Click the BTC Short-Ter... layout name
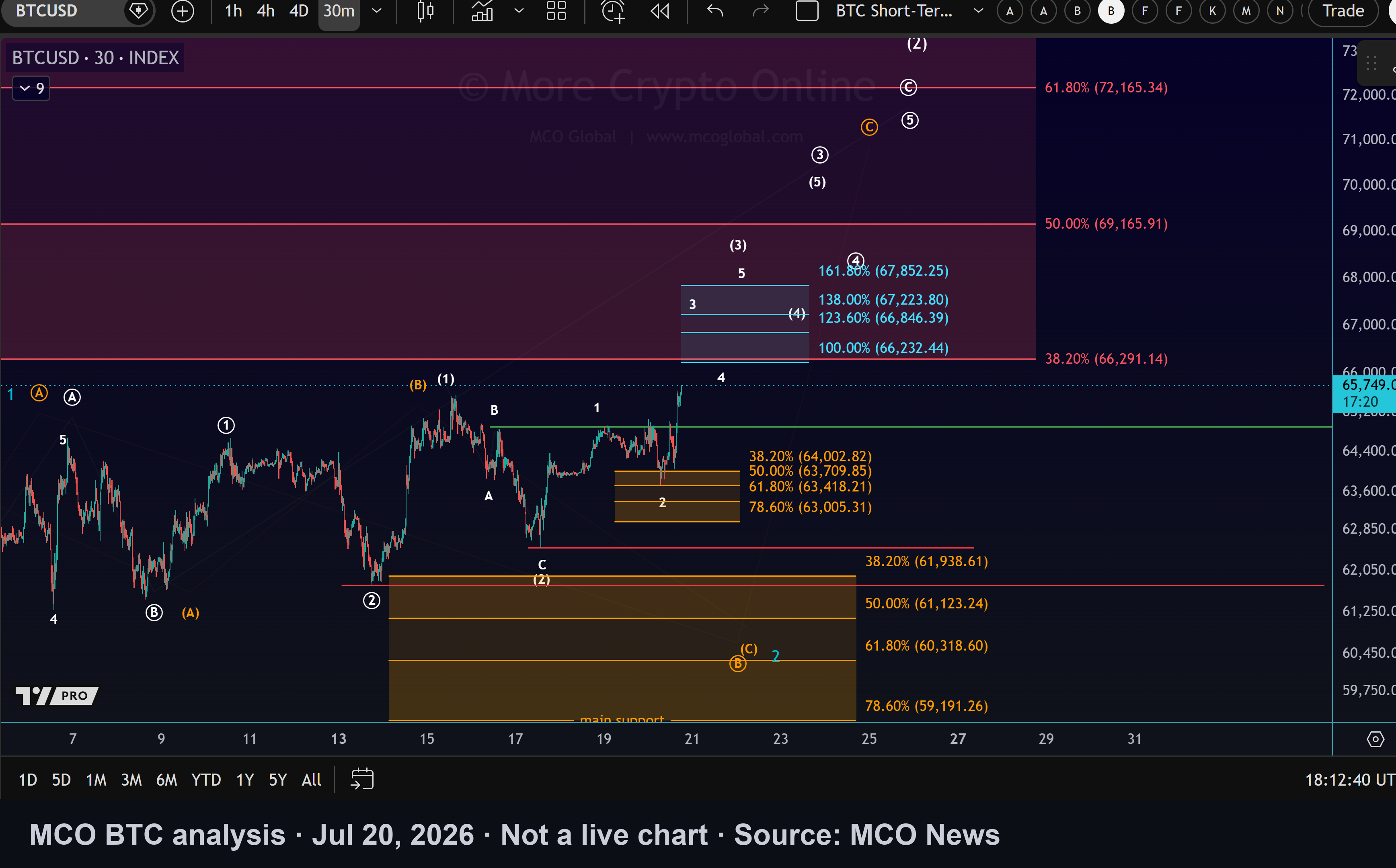Viewport: 1396px width, 868px height. pos(894,11)
